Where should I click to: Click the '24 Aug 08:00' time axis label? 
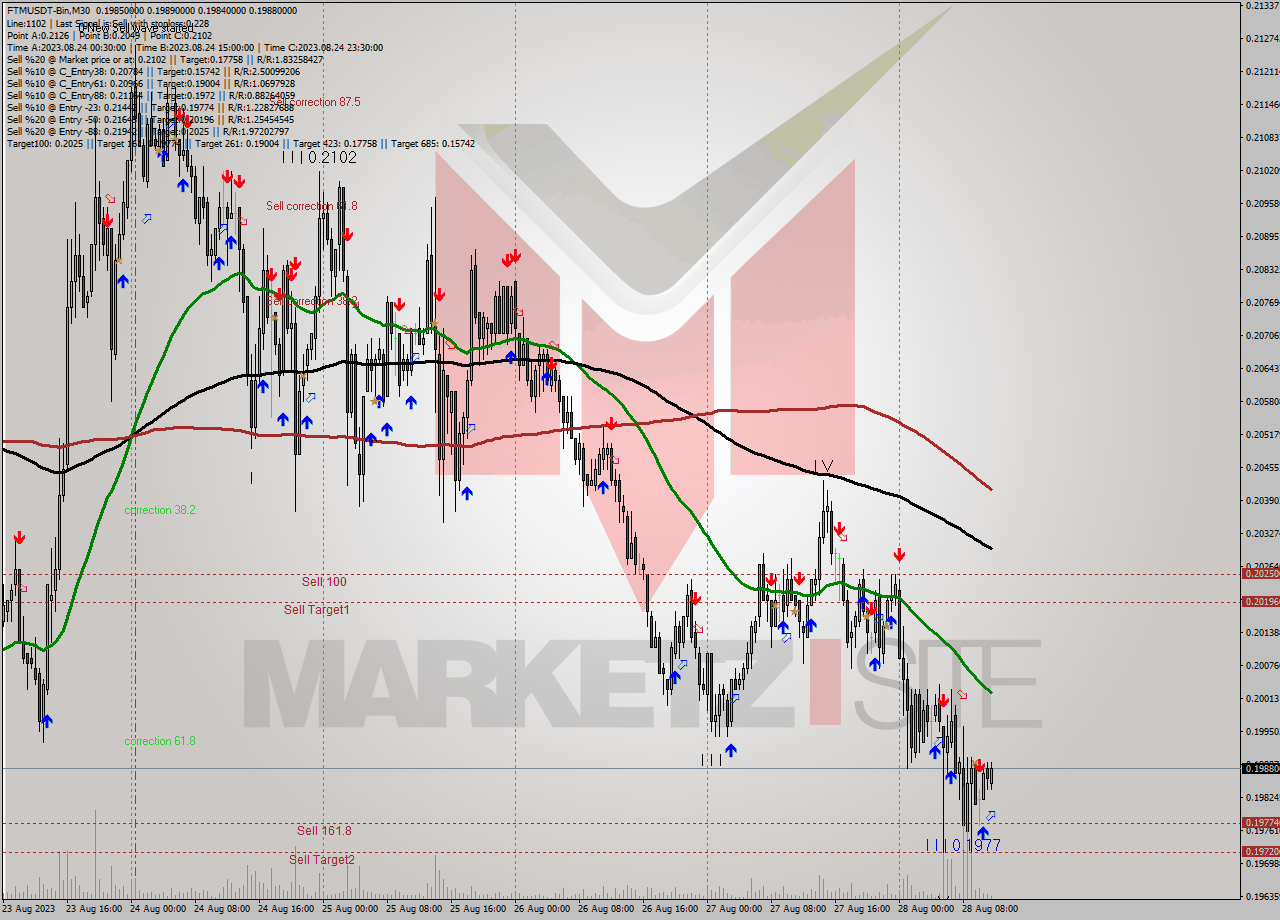pos(221,909)
